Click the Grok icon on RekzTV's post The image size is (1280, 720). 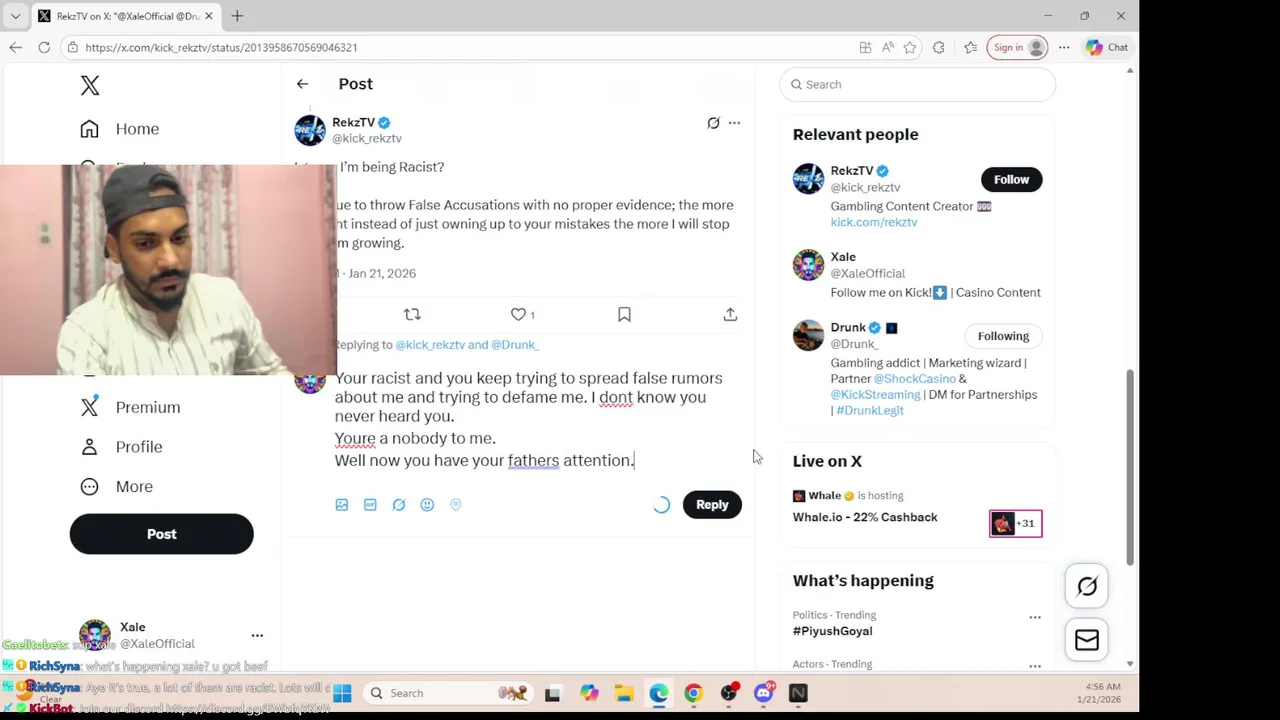pos(713,123)
